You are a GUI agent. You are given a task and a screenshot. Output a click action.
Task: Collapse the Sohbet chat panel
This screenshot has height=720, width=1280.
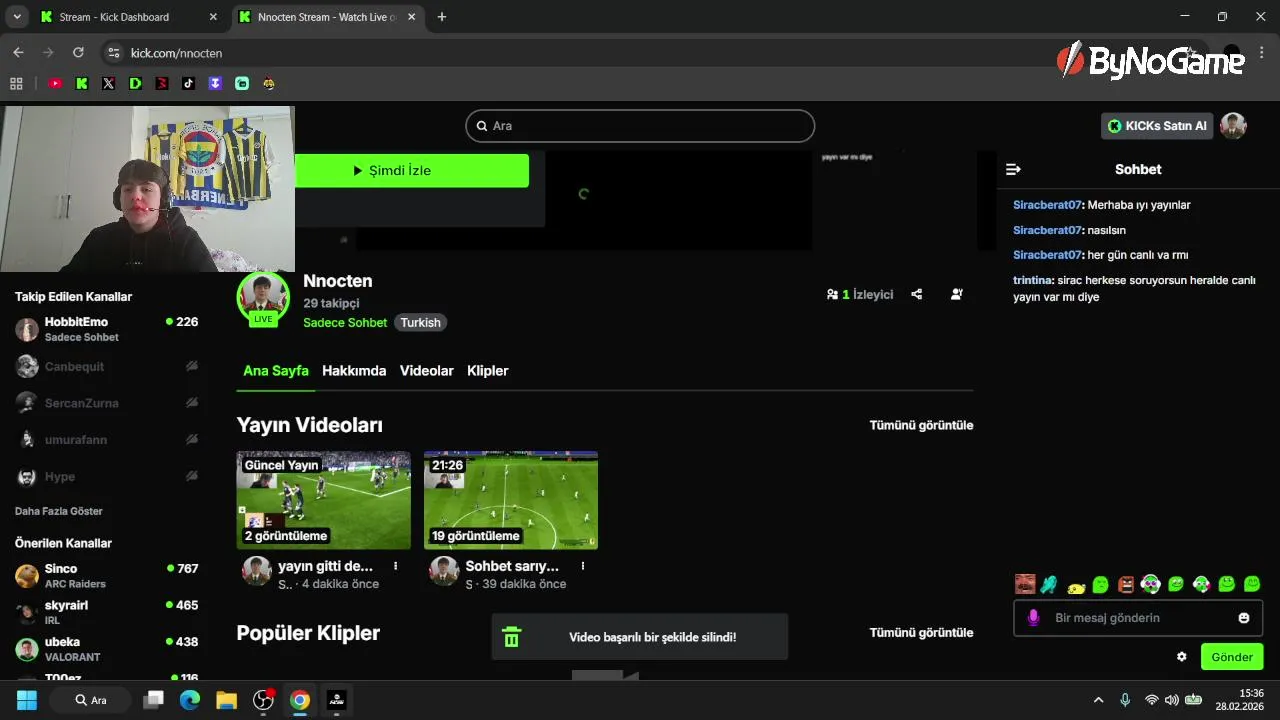pos(1013,169)
